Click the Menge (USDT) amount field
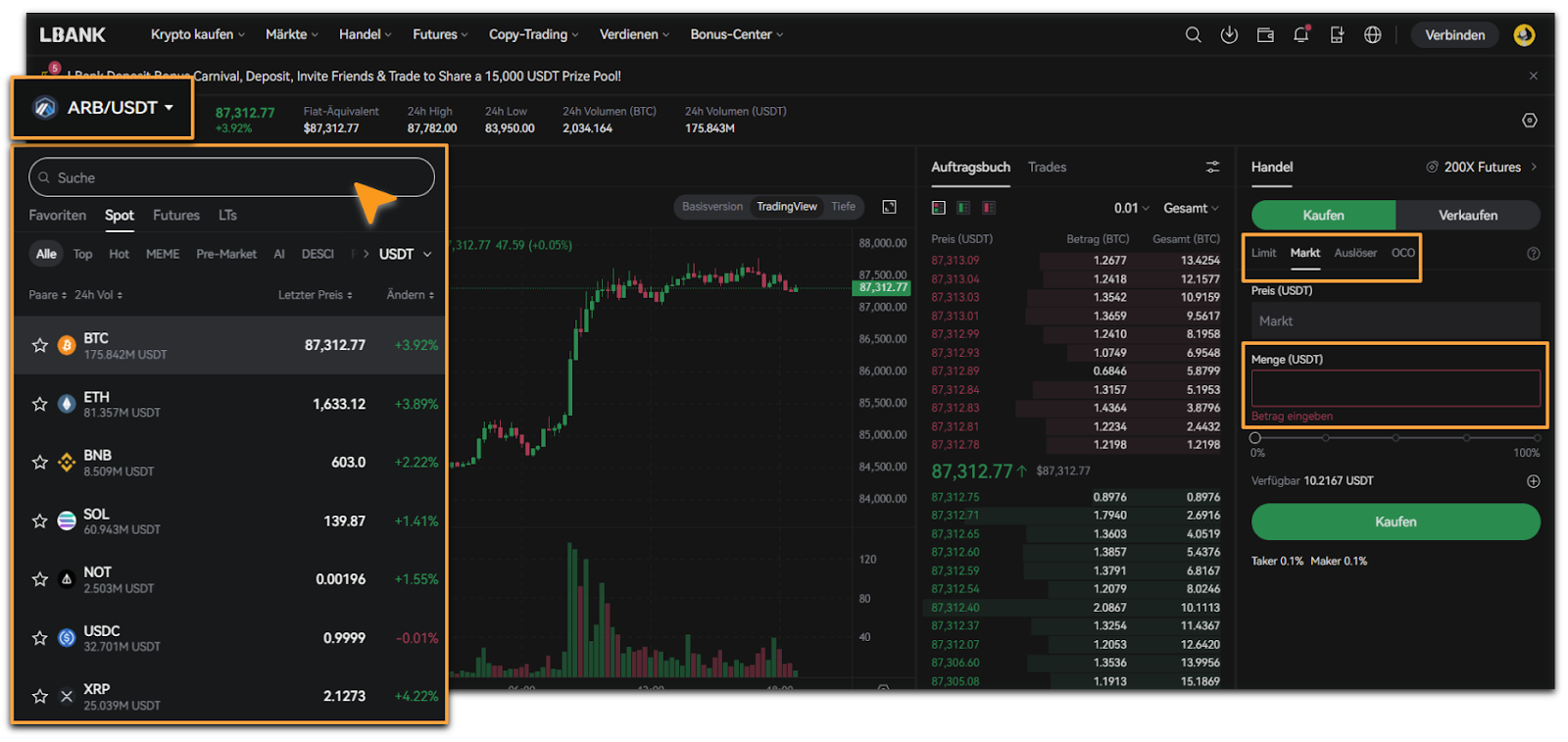 (x=1396, y=388)
